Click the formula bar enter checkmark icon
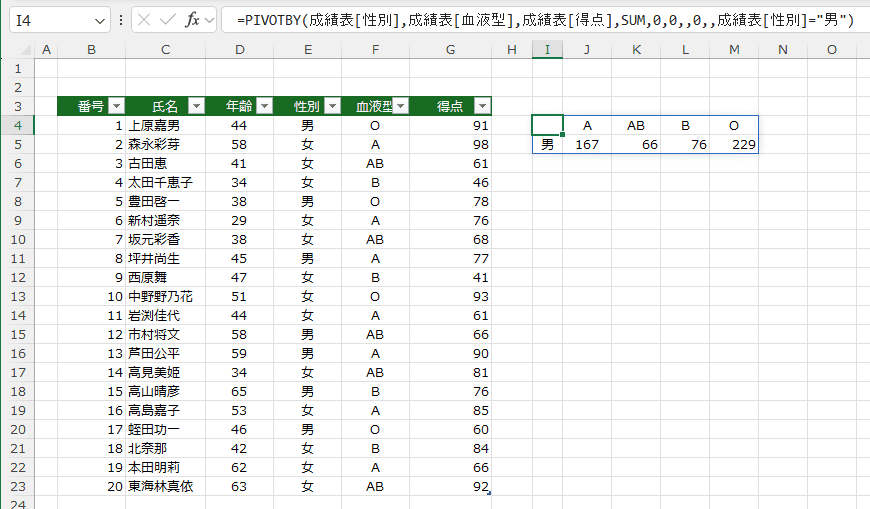The width and height of the screenshot is (870, 509). (x=167, y=21)
